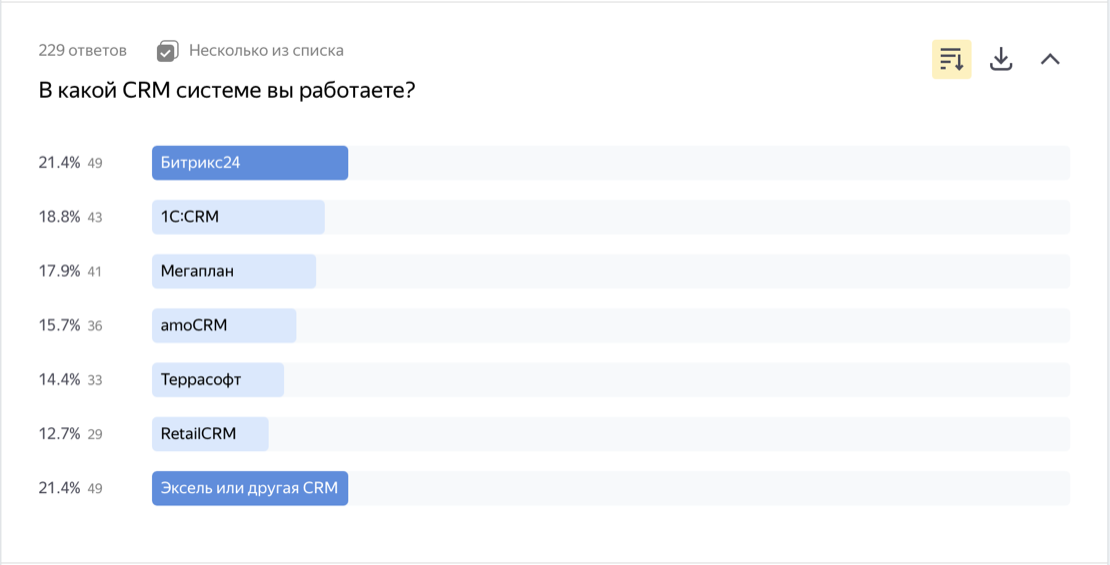Collapse the question card with chevron
The width and height of the screenshot is (1110, 565).
coord(1051,59)
